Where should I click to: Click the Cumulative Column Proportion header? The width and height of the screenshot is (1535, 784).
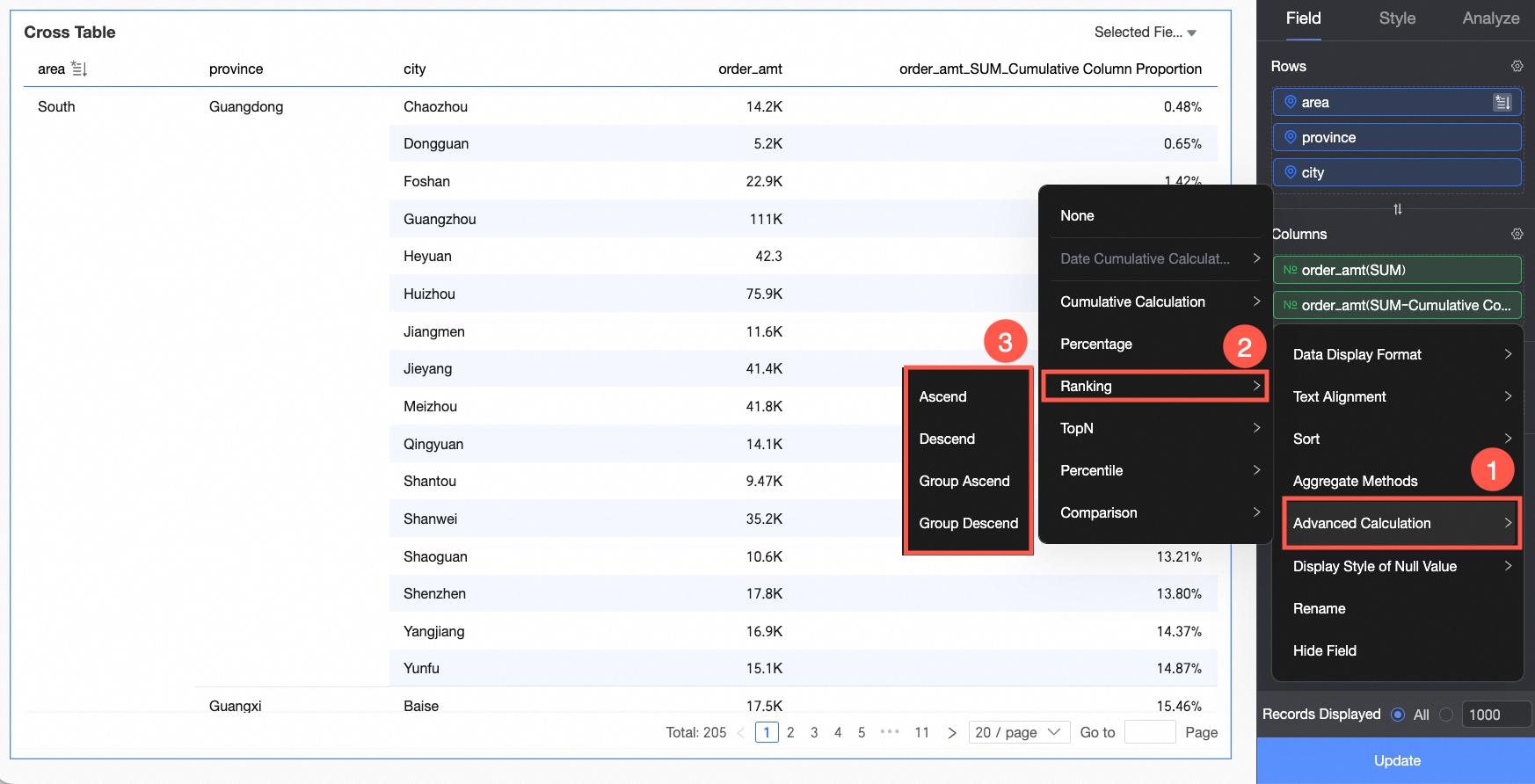[1050, 69]
